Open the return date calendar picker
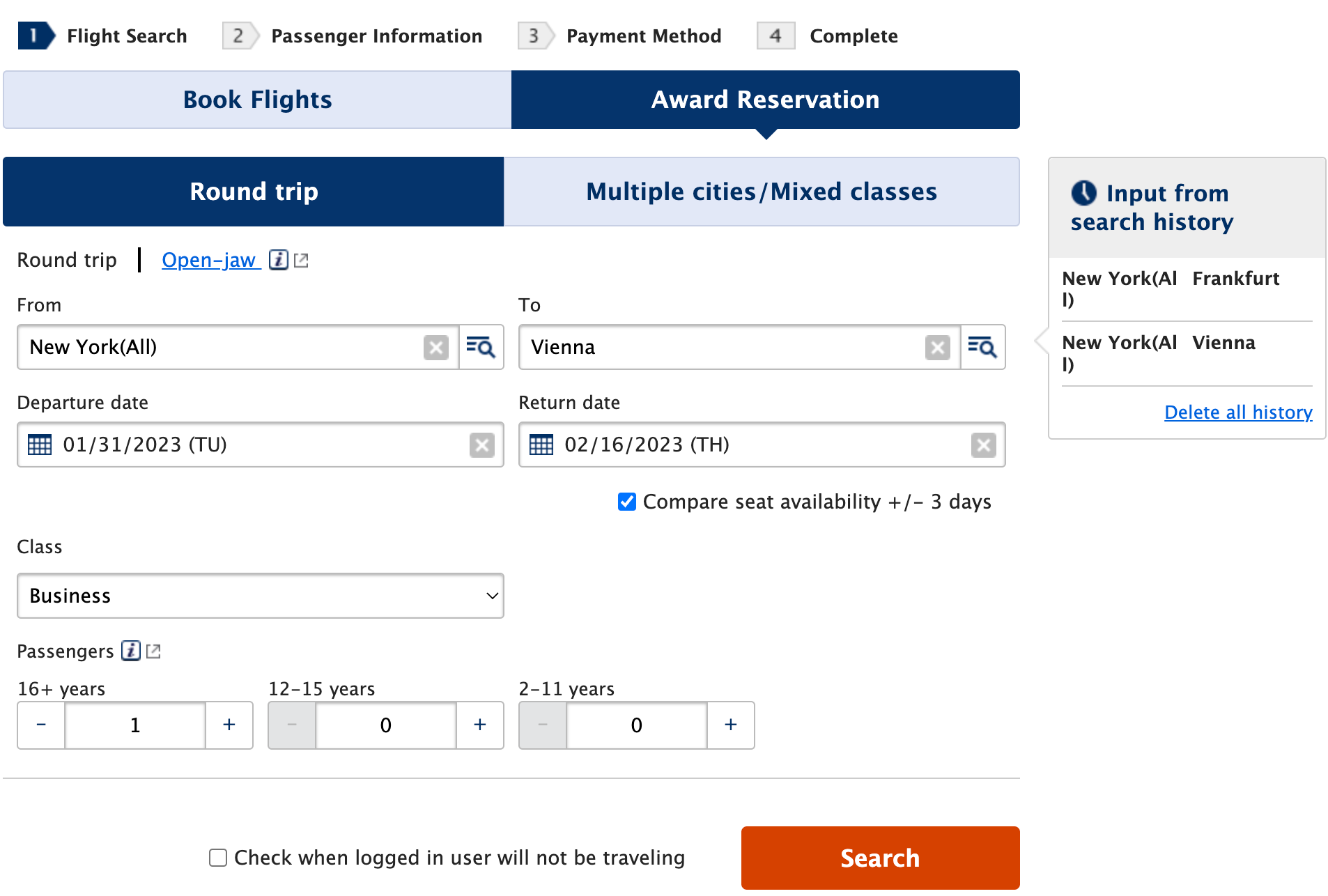 (x=541, y=445)
